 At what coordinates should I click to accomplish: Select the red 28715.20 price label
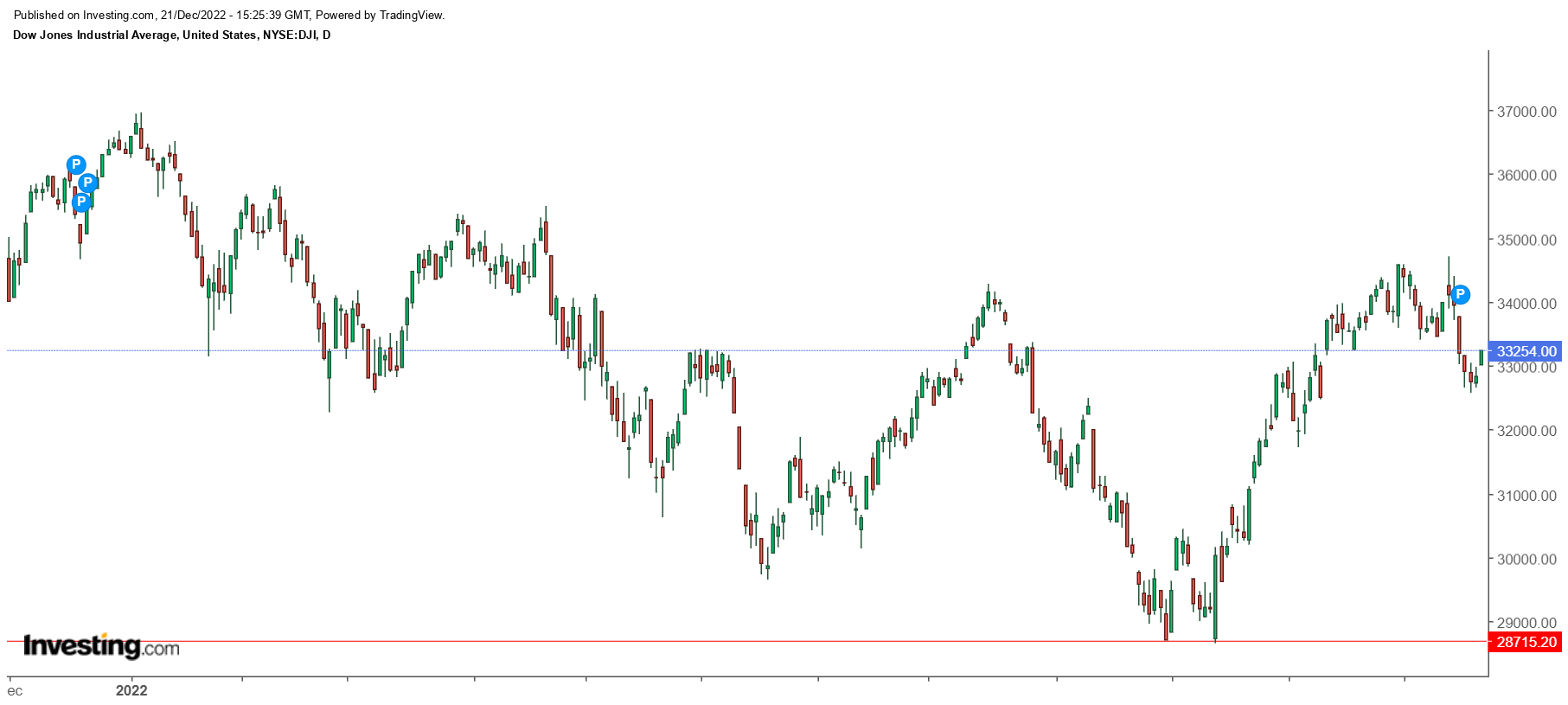point(1526,642)
